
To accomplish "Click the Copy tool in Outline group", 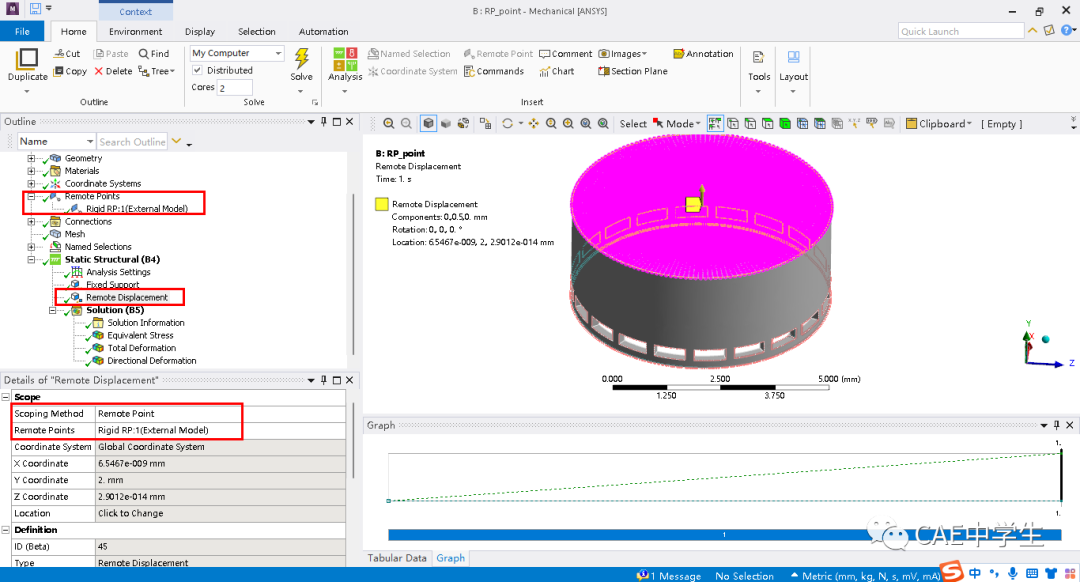I will point(70,71).
